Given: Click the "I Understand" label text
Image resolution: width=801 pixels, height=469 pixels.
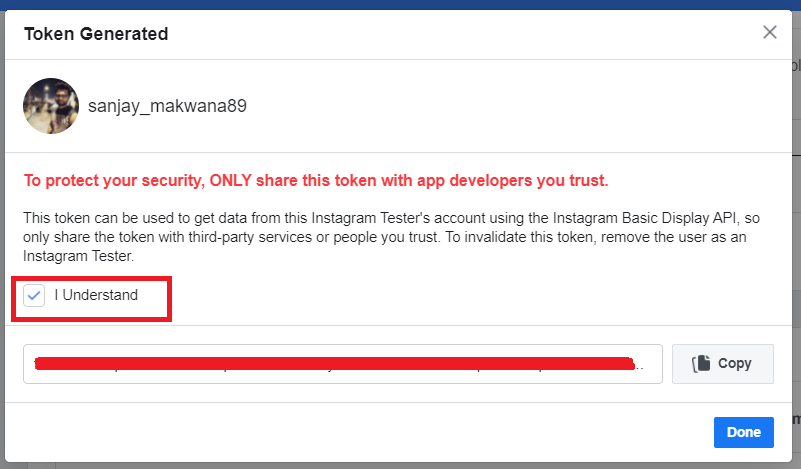Looking at the screenshot, I should (96, 295).
